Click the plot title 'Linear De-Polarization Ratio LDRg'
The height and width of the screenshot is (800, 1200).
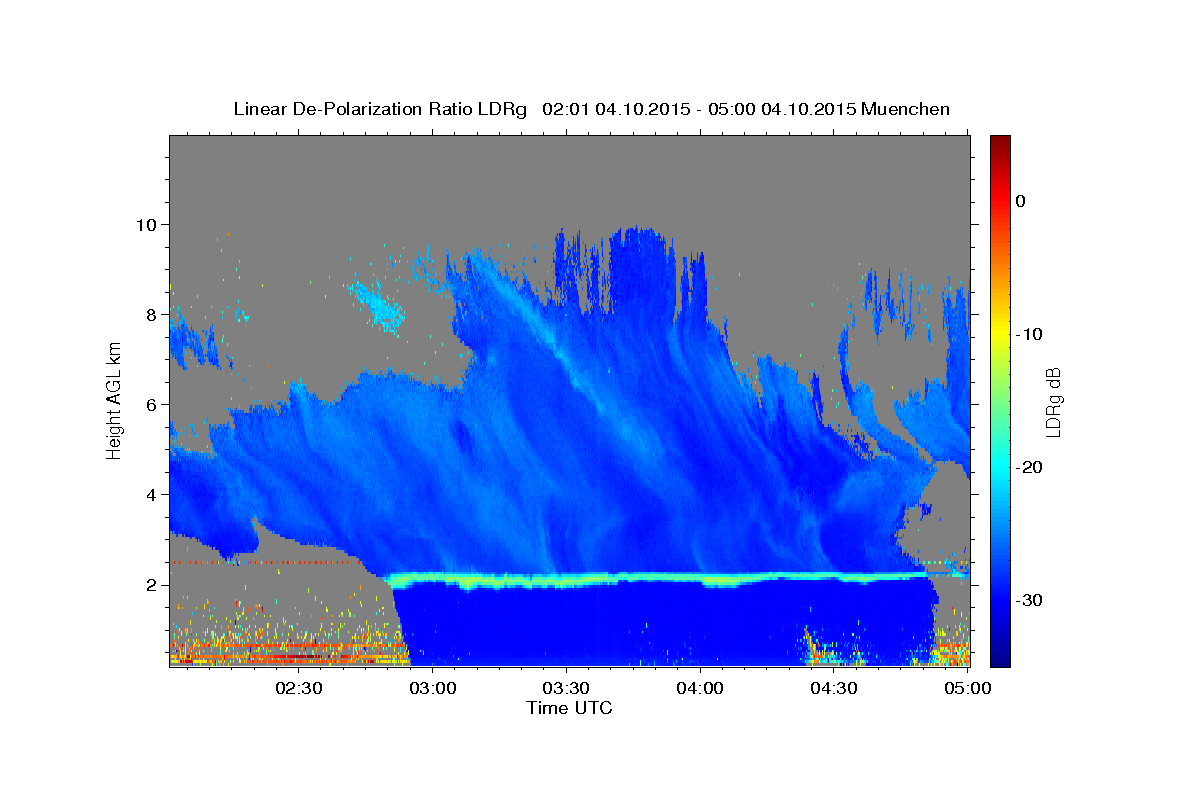point(379,109)
